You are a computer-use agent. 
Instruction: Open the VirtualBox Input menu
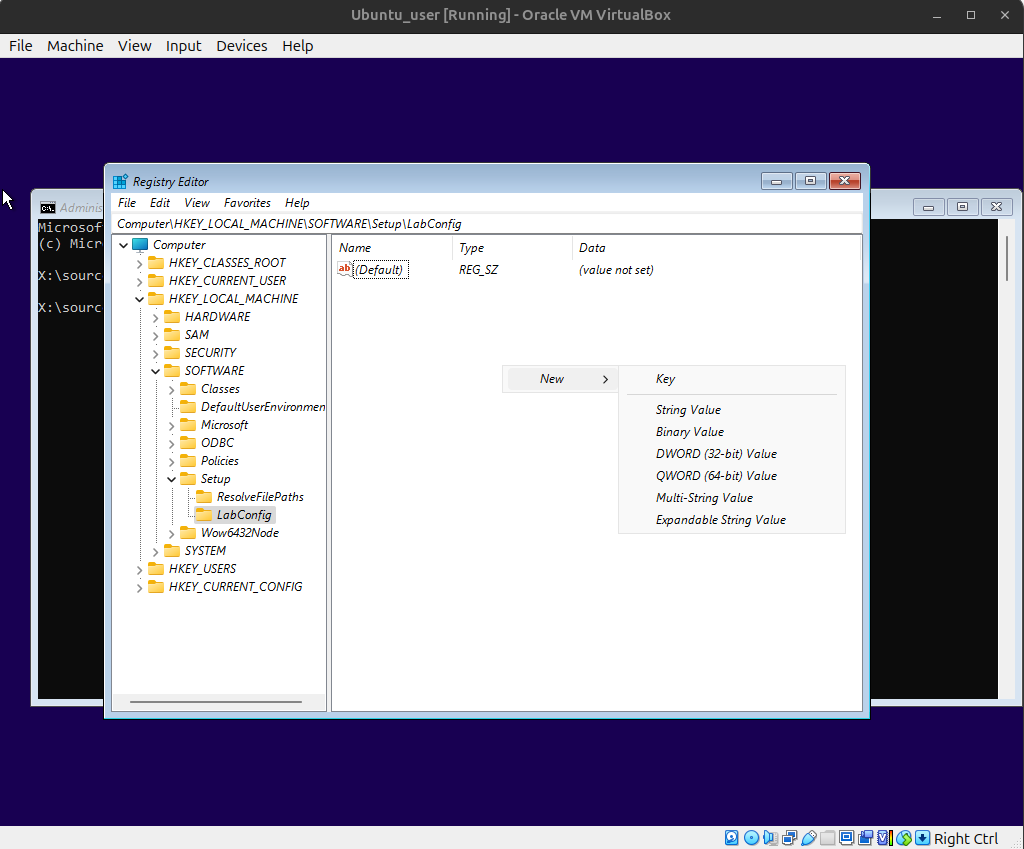point(184,46)
